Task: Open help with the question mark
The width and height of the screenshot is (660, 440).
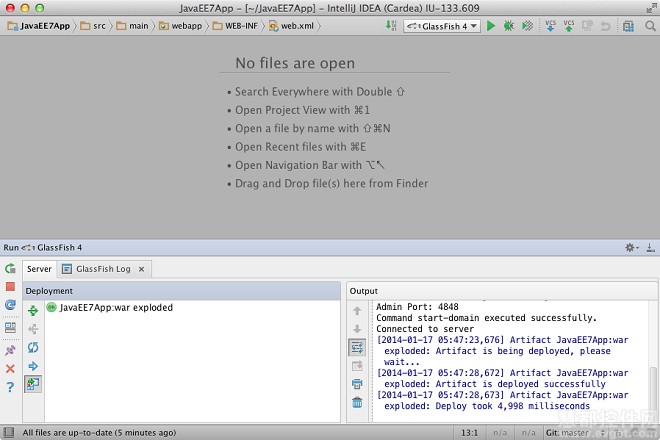Action: tap(11, 387)
